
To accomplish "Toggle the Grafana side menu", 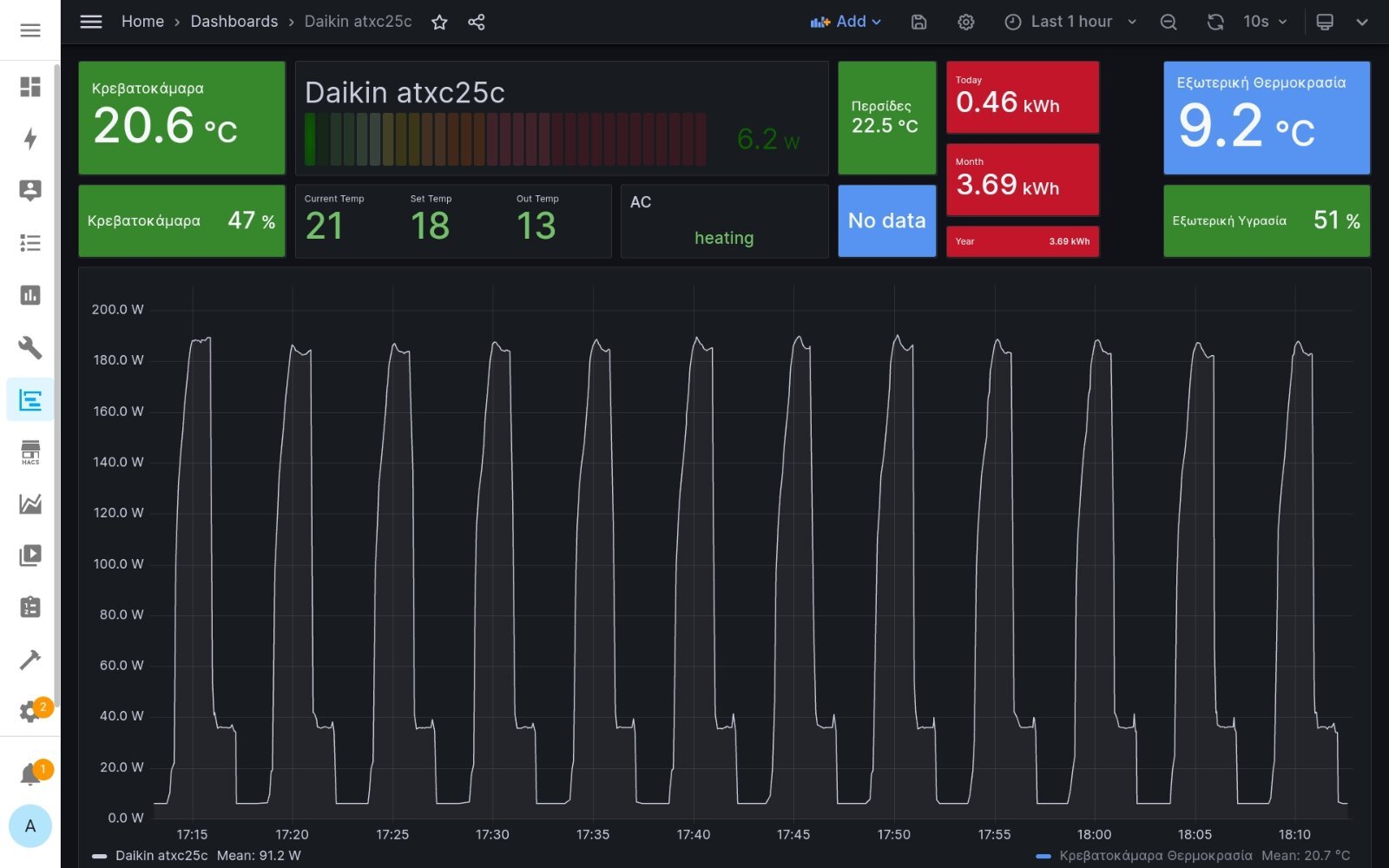I will tap(91, 22).
